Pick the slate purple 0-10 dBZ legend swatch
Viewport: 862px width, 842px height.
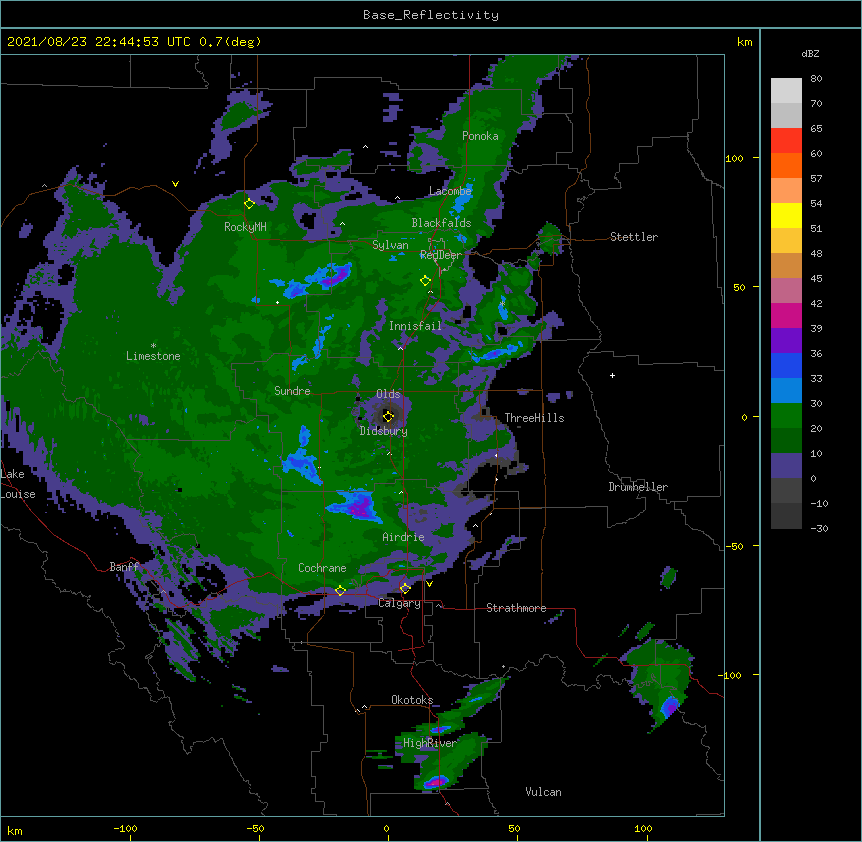click(x=786, y=466)
